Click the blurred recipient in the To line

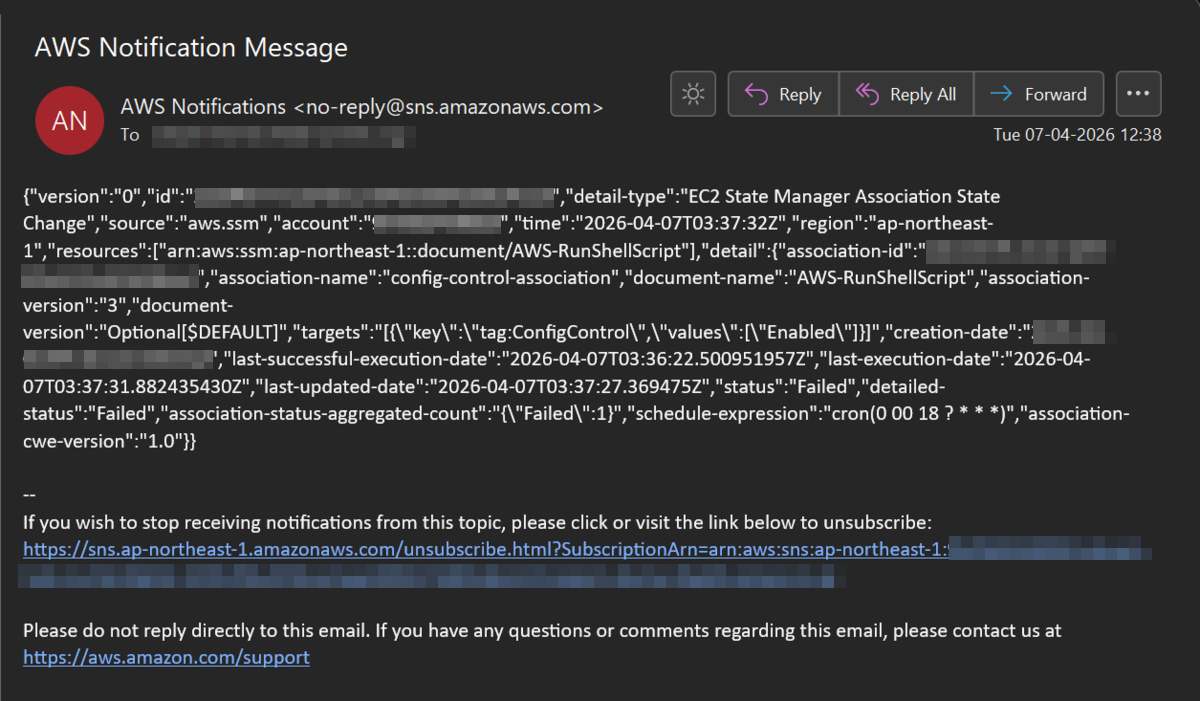pyautogui.click(x=283, y=135)
